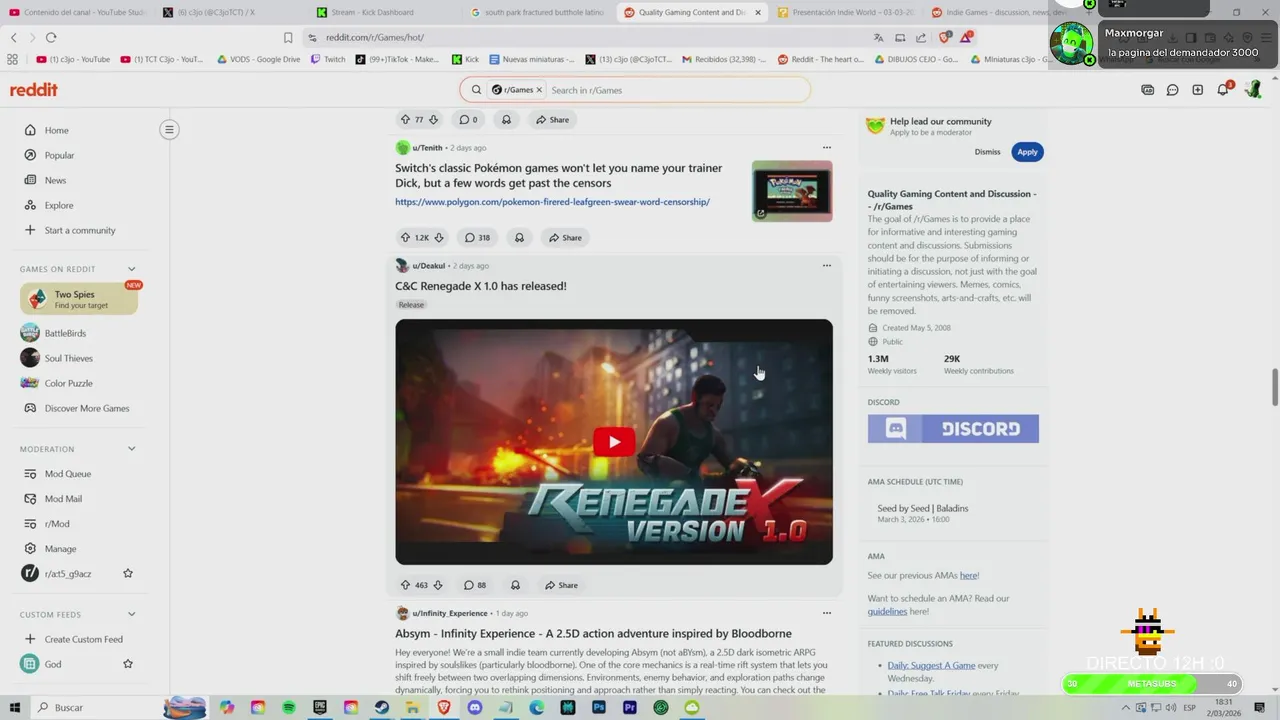This screenshot has width=1280, height=720.
Task: Collapse the left navigation sidebar
Action: (x=169, y=129)
